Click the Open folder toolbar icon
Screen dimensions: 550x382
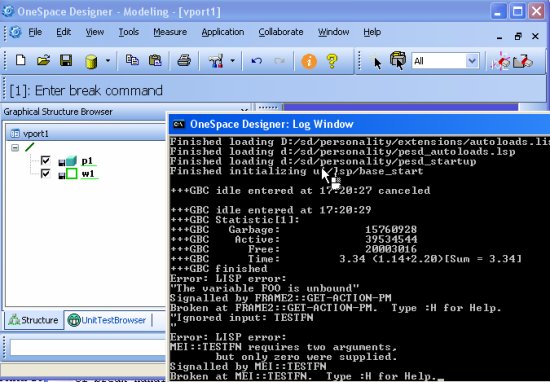pos(43,61)
